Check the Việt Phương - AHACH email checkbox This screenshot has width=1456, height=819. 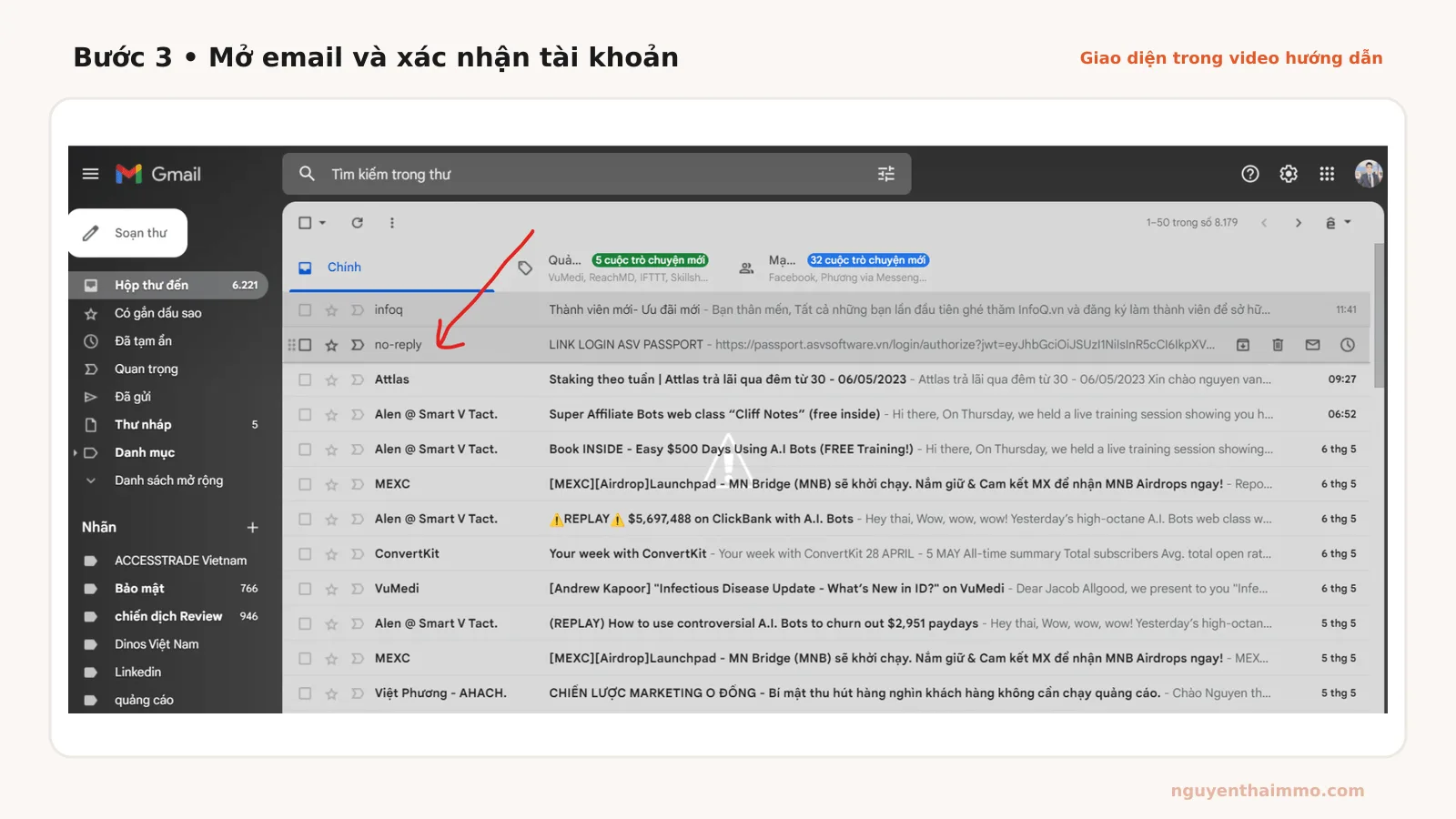(305, 693)
